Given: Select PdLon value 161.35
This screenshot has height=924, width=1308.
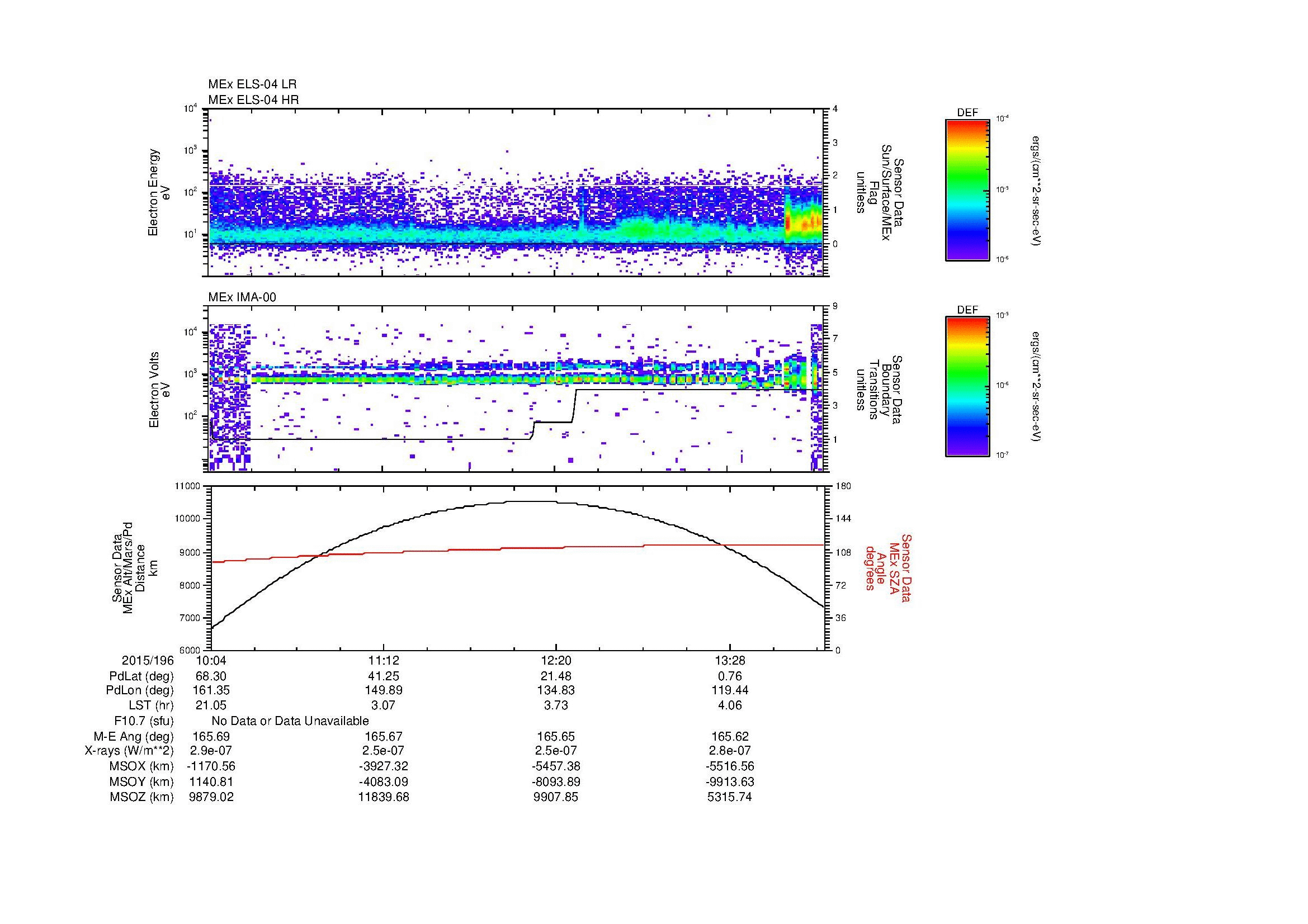Looking at the screenshot, I should (x=211, y=690).
